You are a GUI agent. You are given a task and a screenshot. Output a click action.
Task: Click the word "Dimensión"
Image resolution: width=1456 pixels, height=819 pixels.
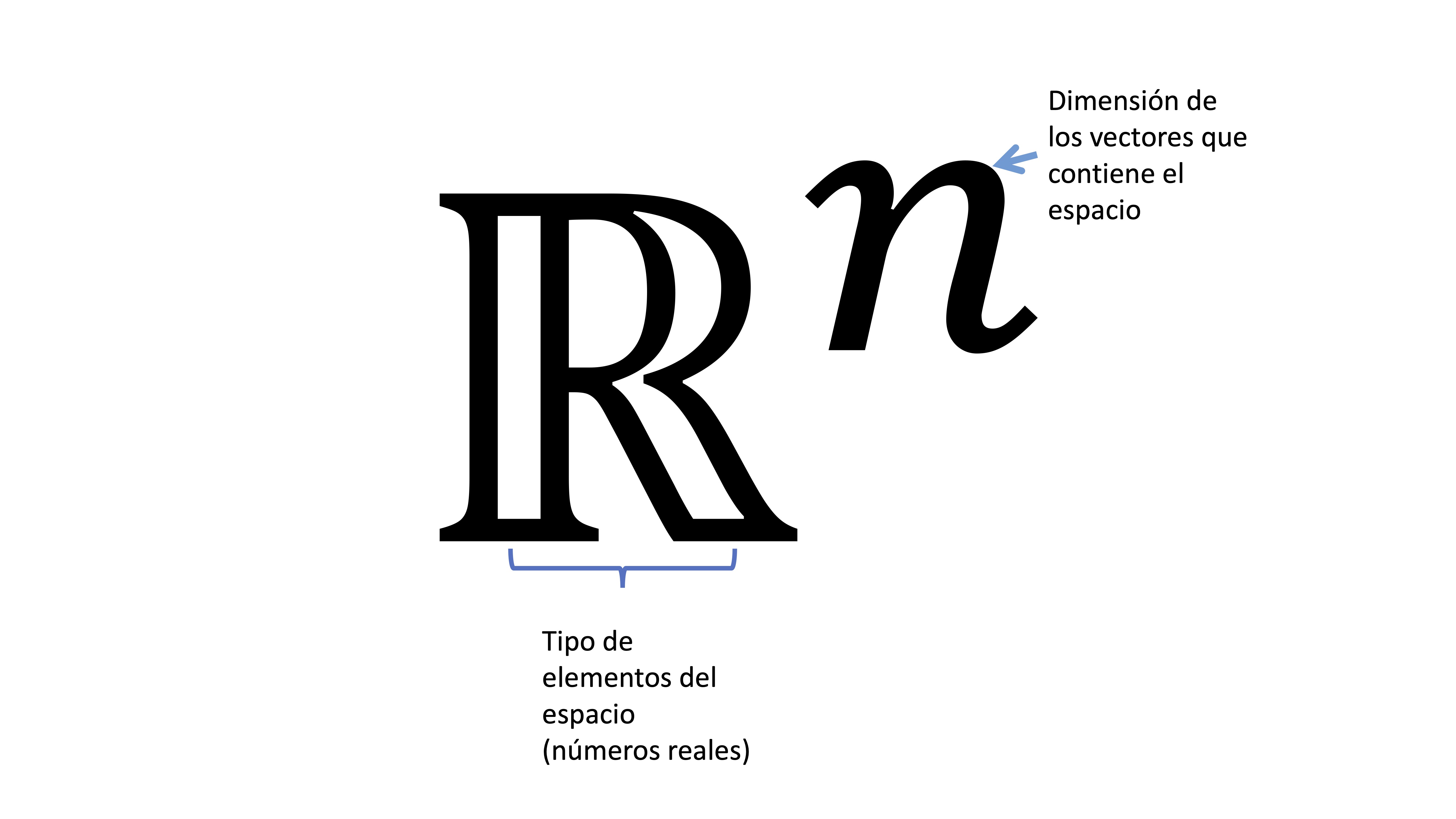(x=1113, y=101)
